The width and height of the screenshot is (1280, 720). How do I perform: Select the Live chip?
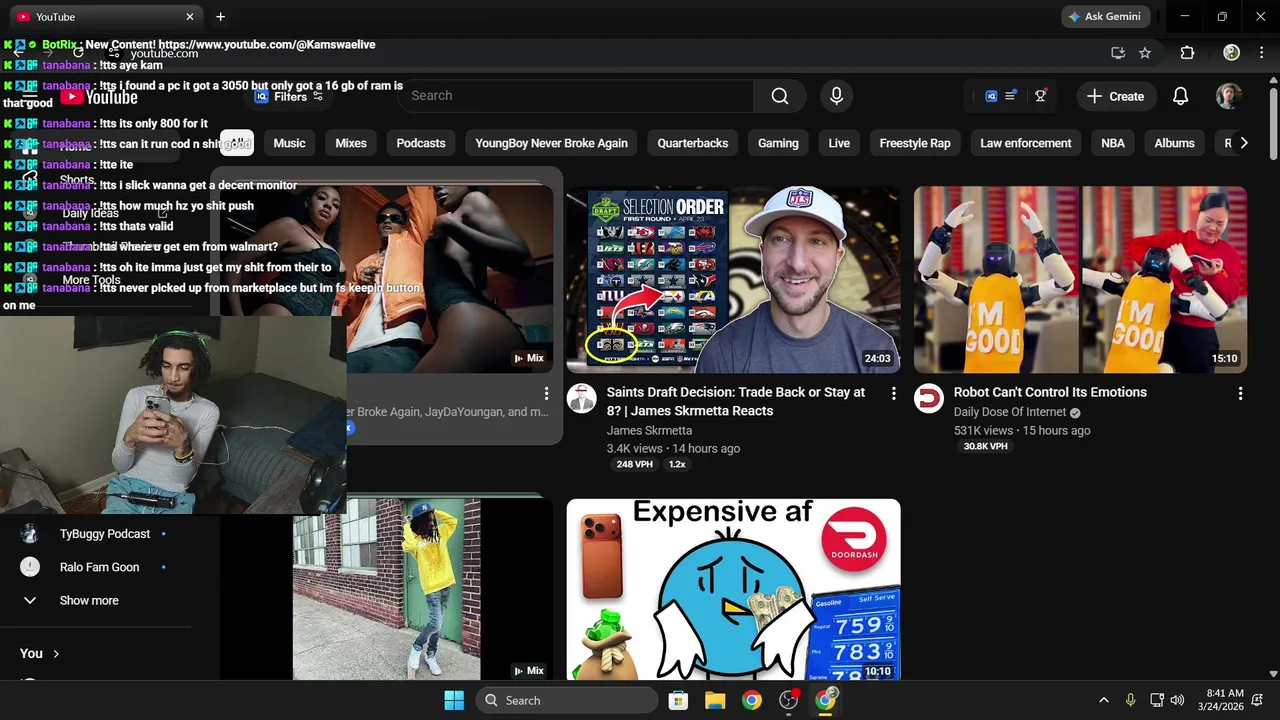(x=839, y=143)
